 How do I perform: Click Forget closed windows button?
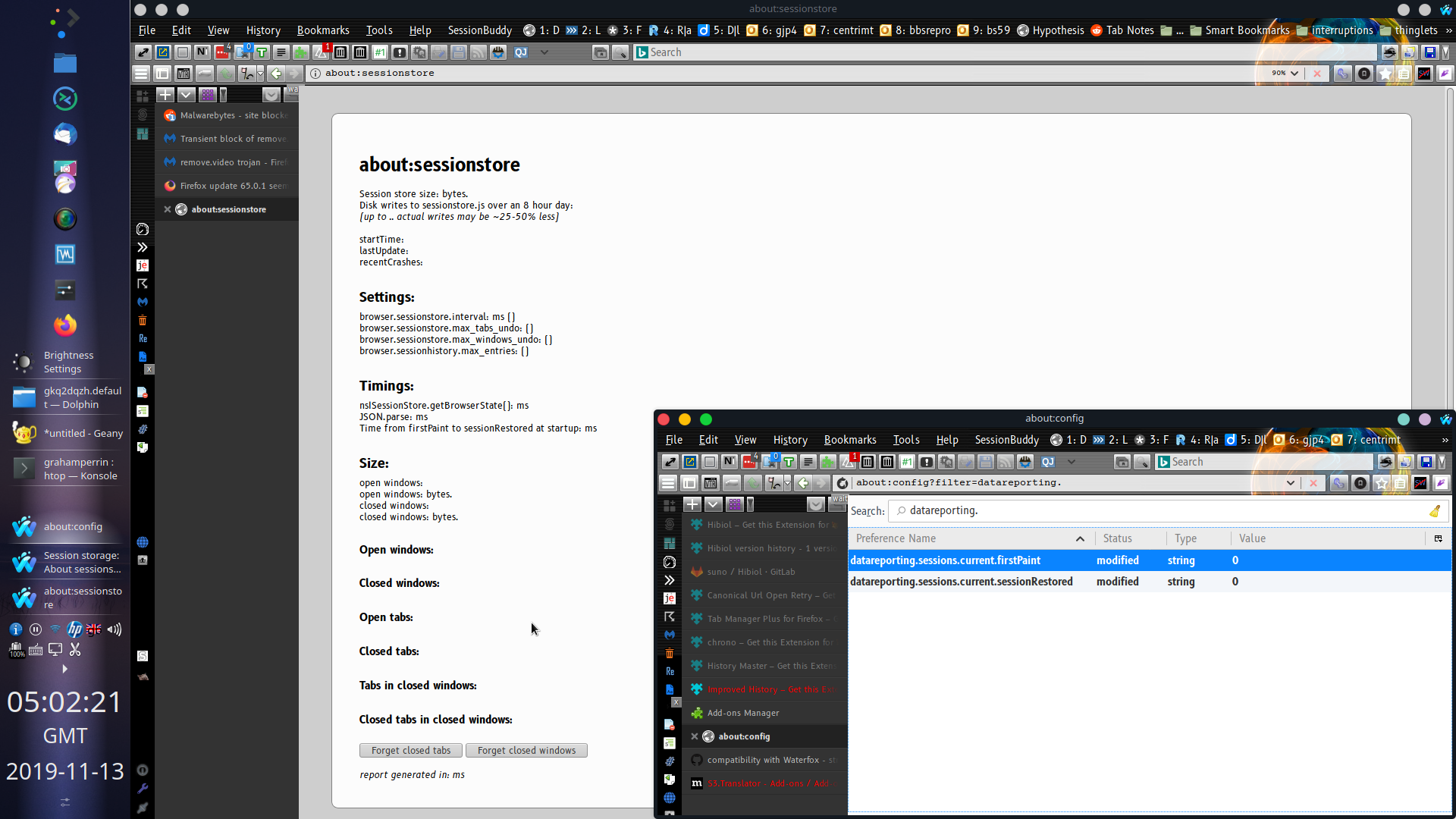[526, 751]
